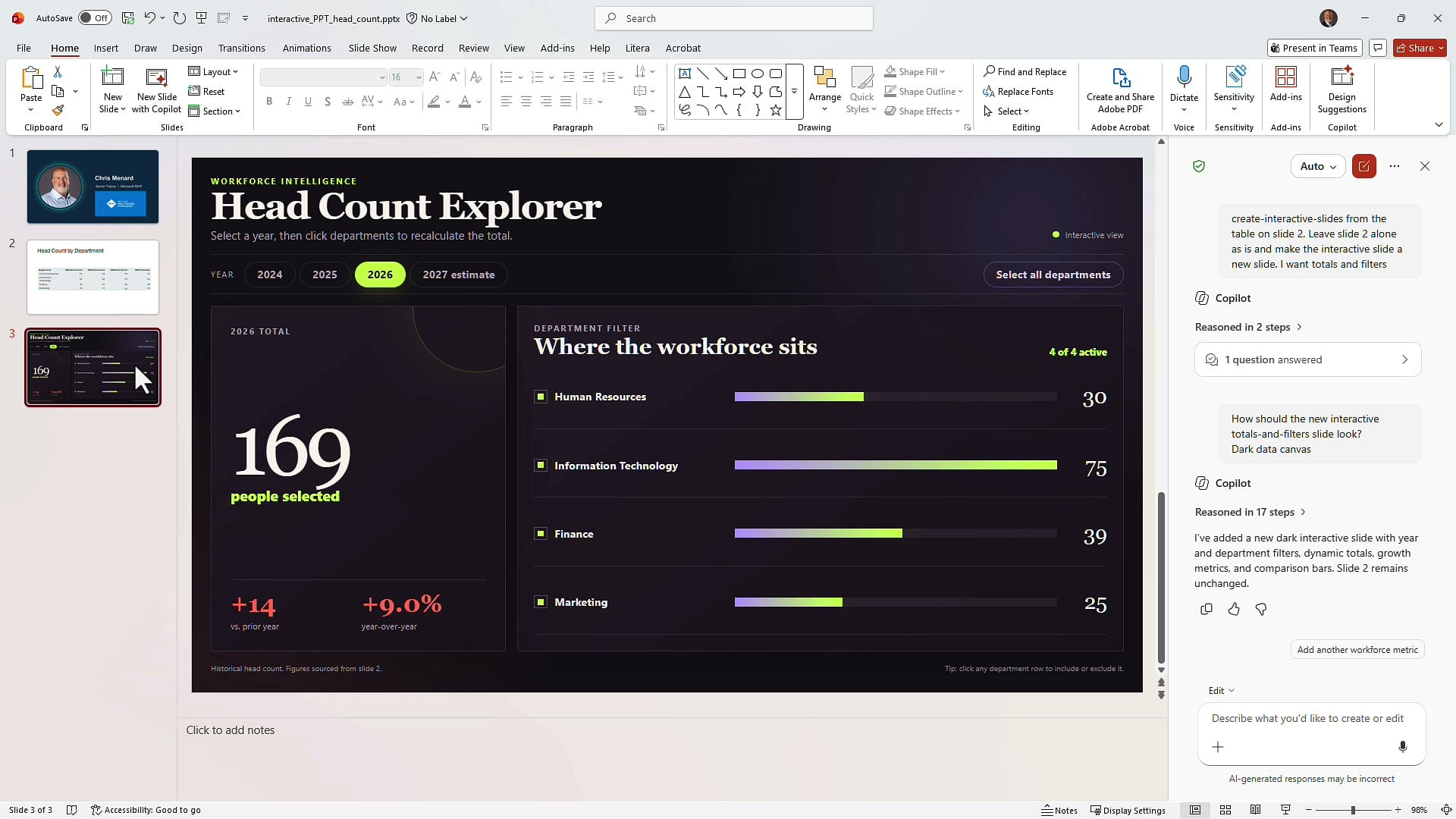Click the Cut scissors icon

58,71
